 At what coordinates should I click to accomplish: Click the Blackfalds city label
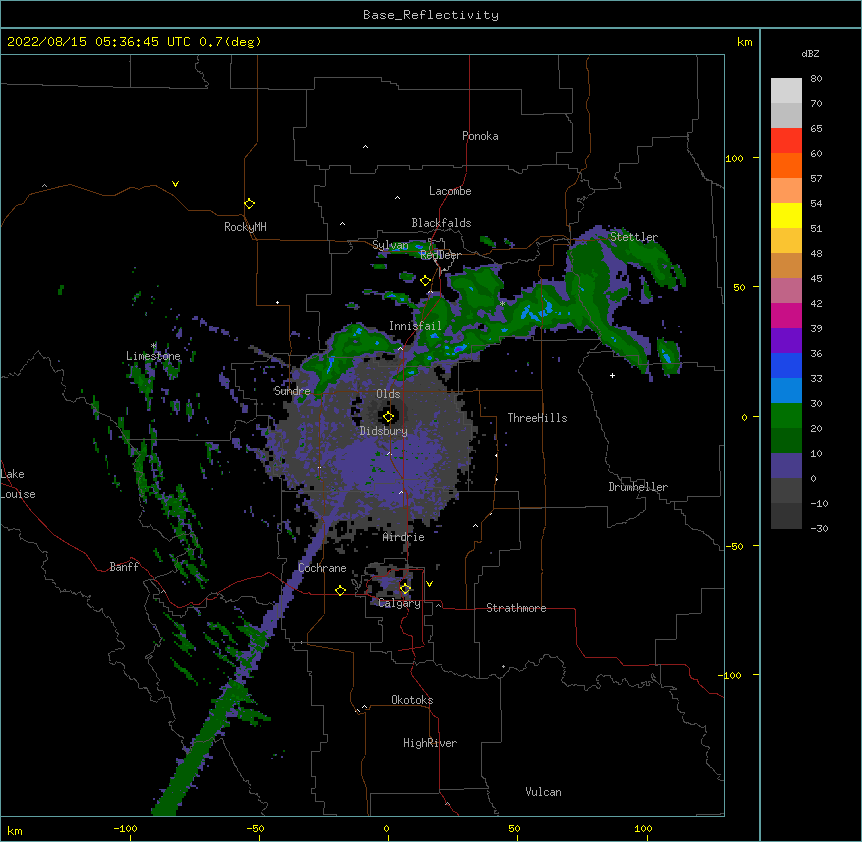point(441,223)
